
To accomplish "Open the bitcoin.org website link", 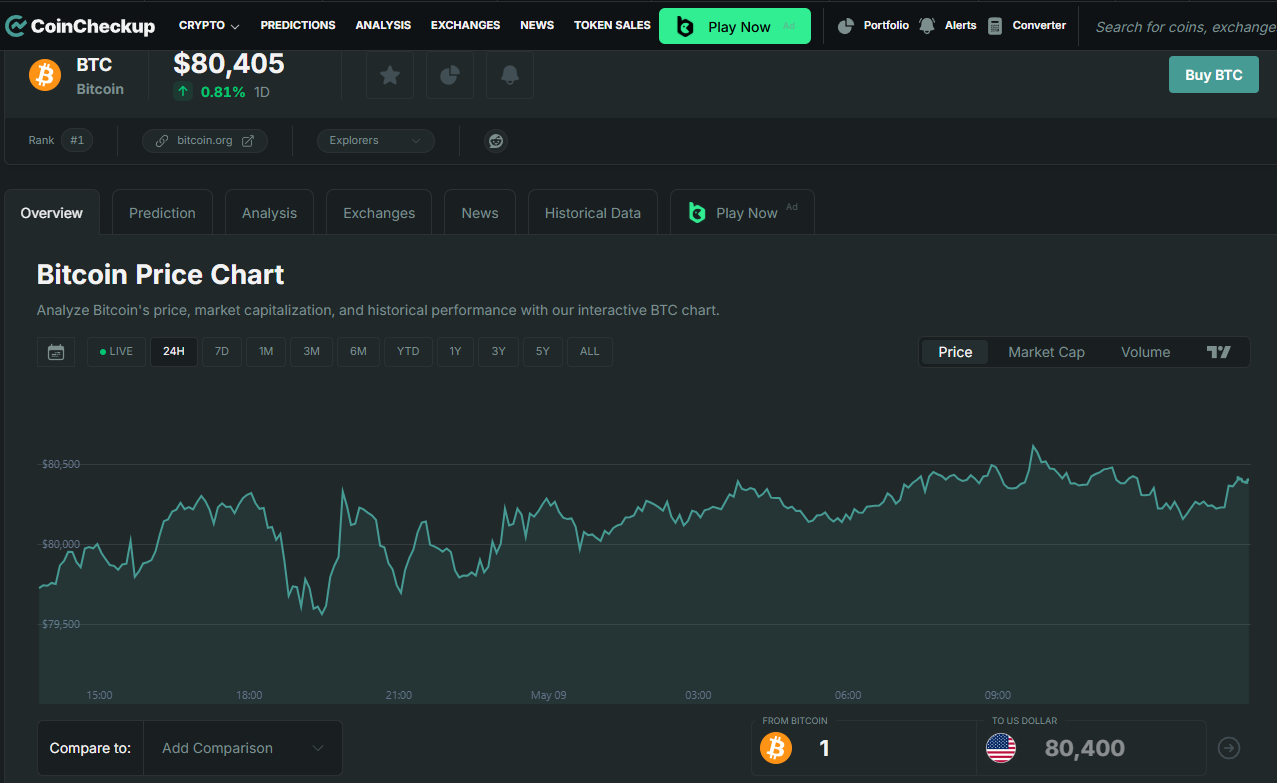I will [205, 141].
